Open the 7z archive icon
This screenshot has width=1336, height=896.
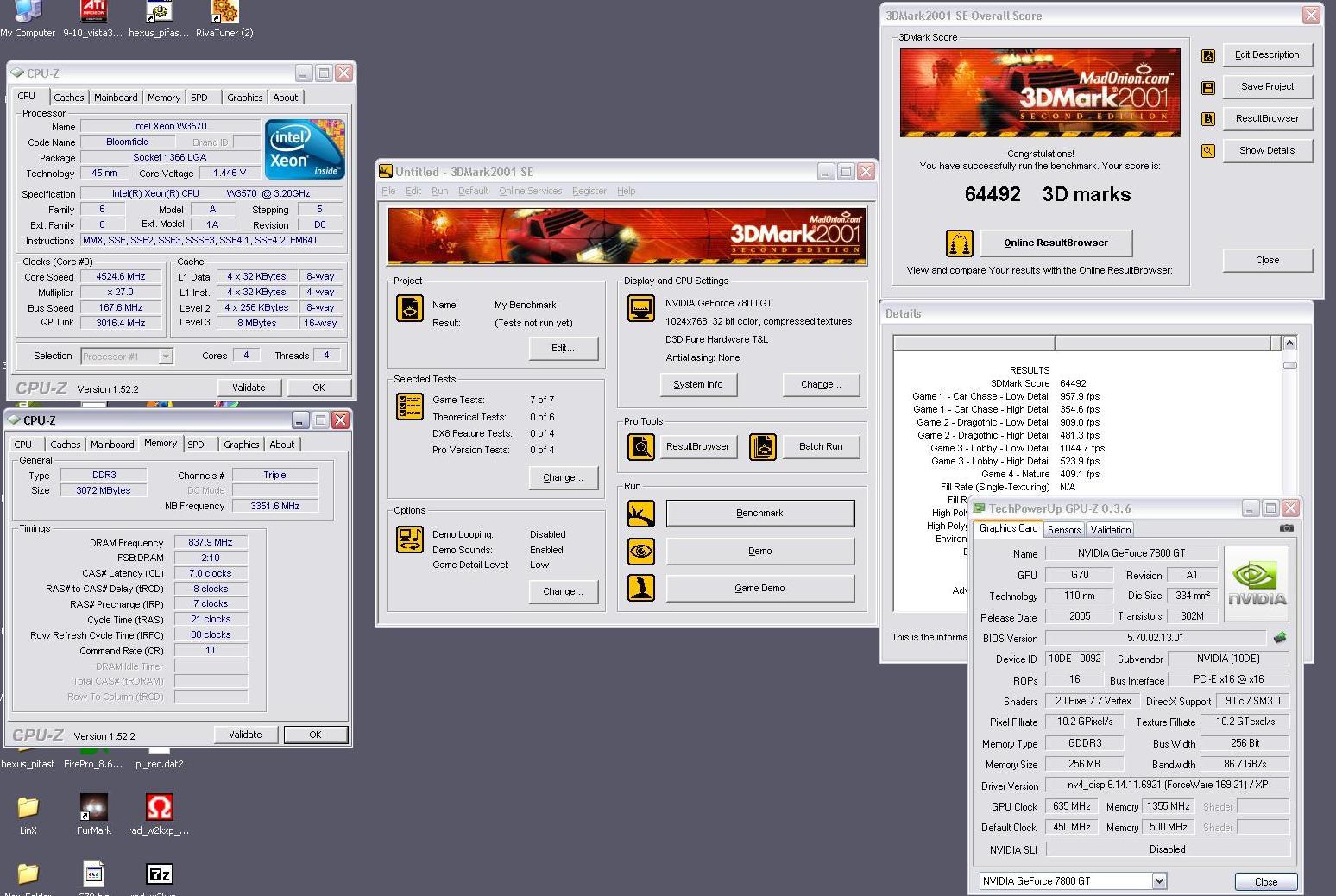[x=159, y=874]
